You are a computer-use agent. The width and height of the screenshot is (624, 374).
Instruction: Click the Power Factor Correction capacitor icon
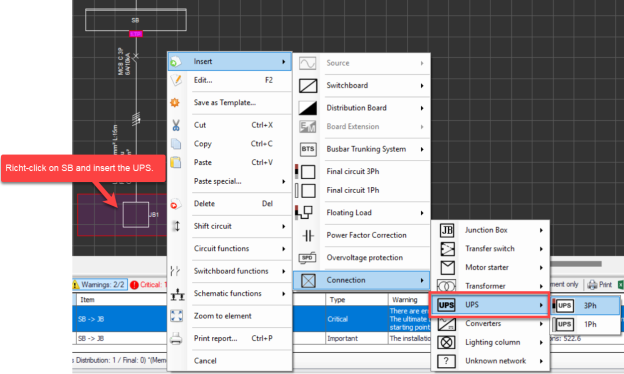[308, 236]
